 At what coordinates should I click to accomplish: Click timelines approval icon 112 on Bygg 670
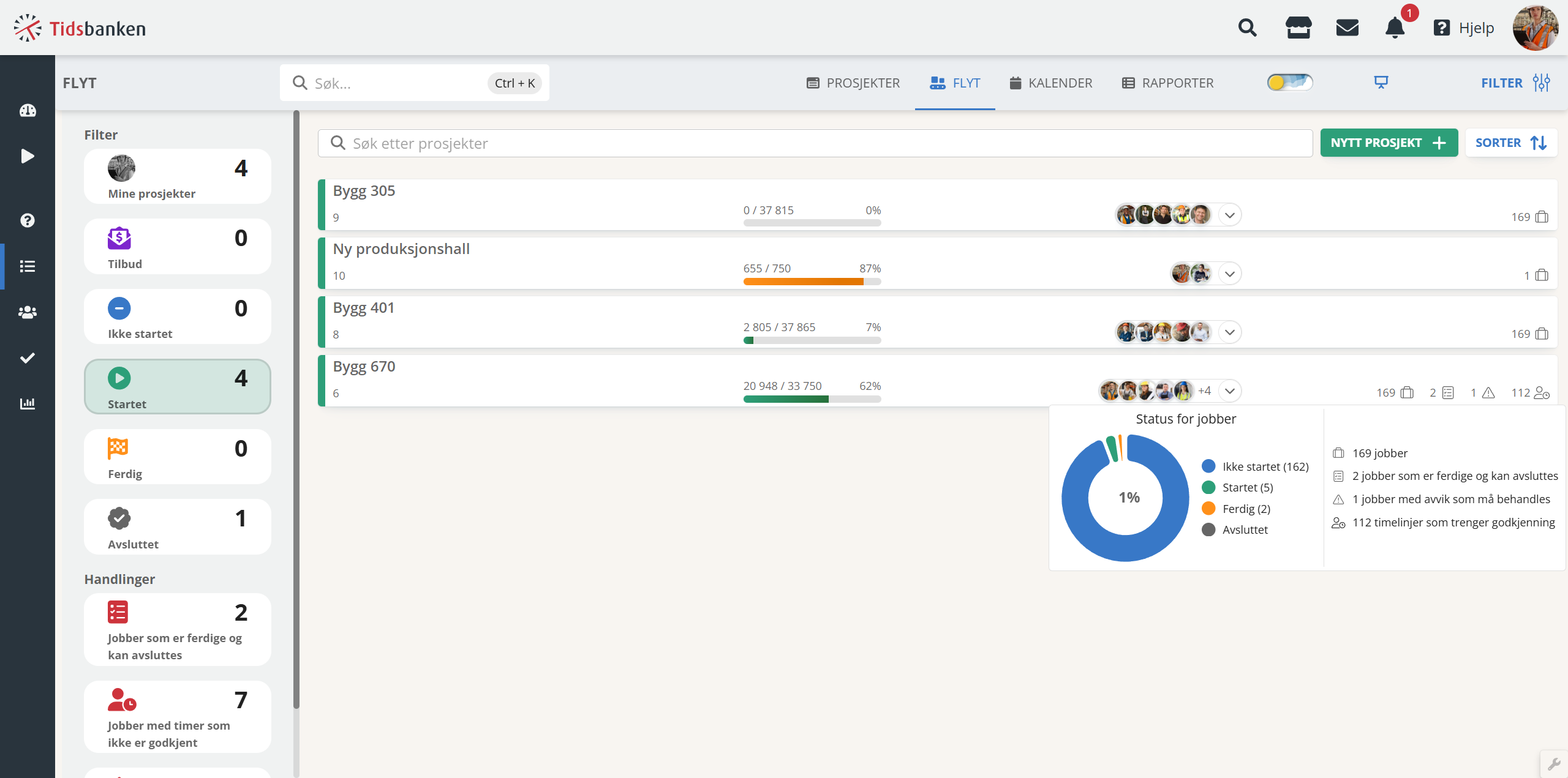pos(1542,393)
